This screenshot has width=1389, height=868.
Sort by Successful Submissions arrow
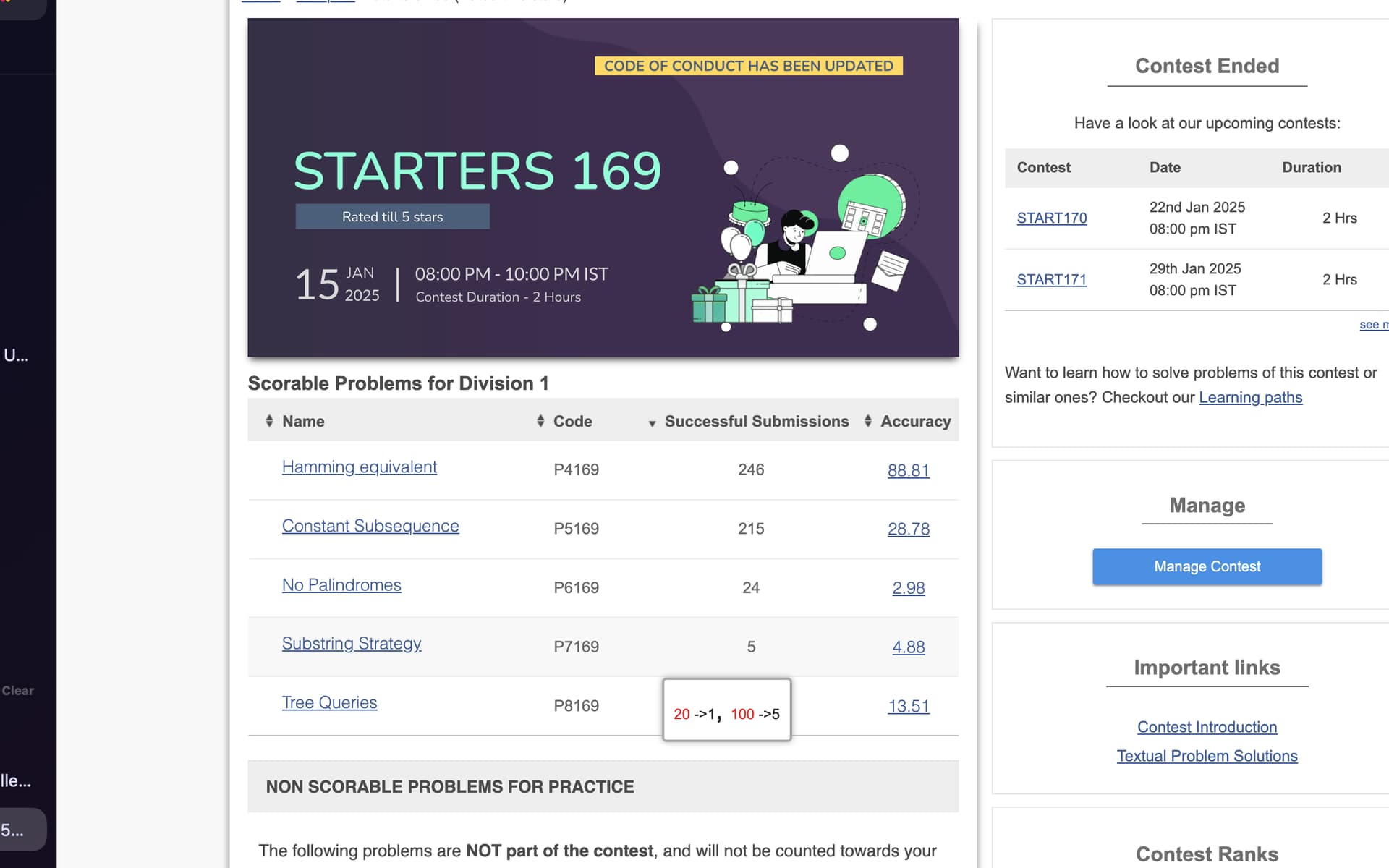pos(652,422)
